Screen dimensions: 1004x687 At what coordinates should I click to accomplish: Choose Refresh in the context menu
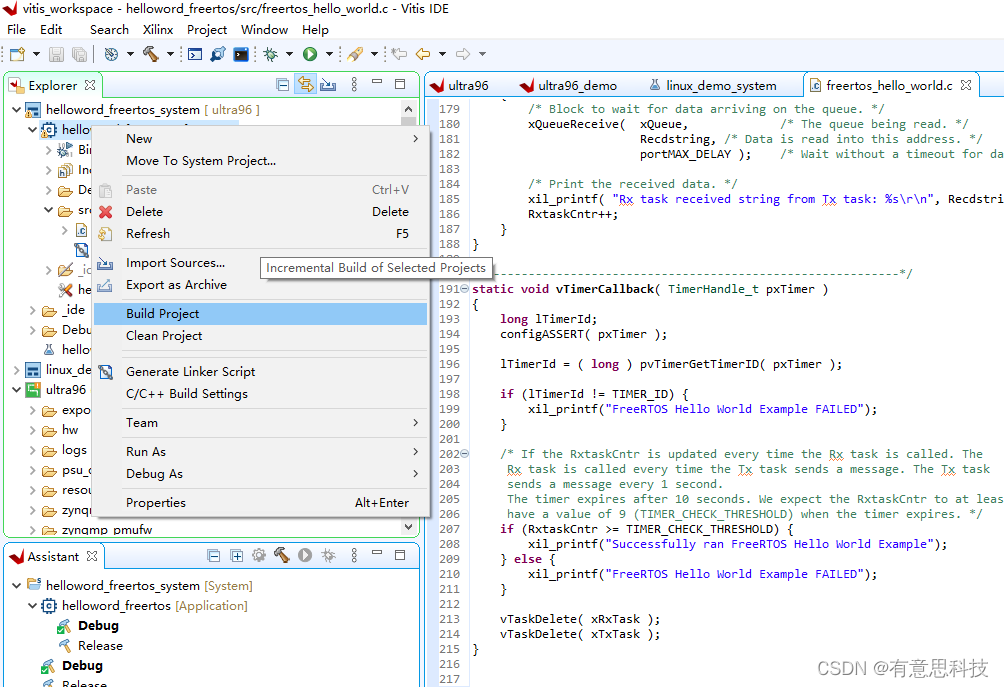coord(261,234)
